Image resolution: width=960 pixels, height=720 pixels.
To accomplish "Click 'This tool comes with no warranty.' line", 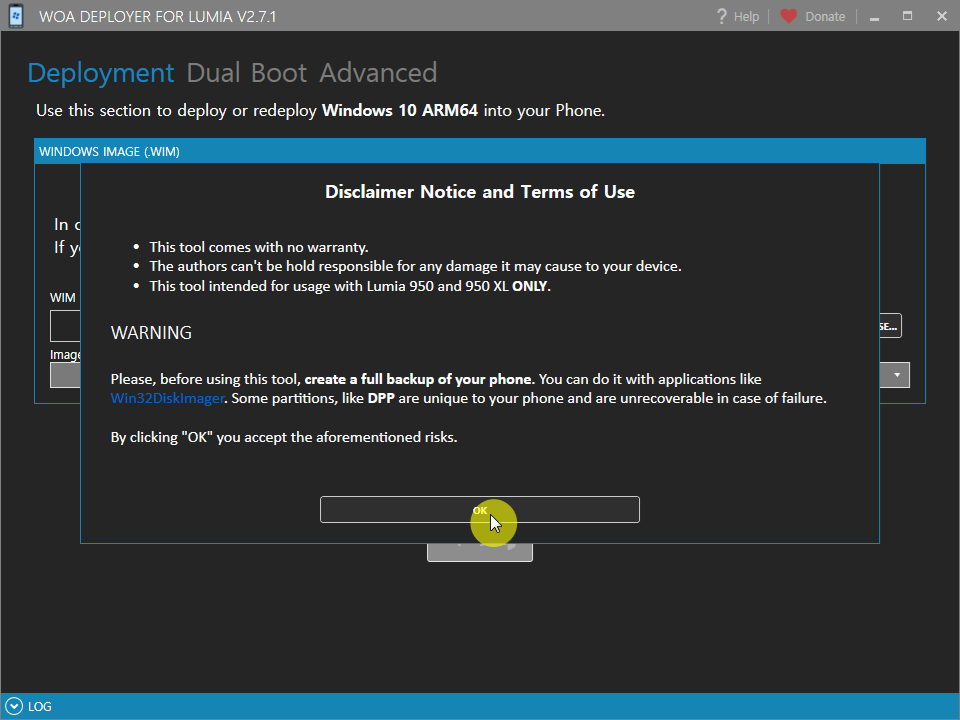I will pos(258,247).
